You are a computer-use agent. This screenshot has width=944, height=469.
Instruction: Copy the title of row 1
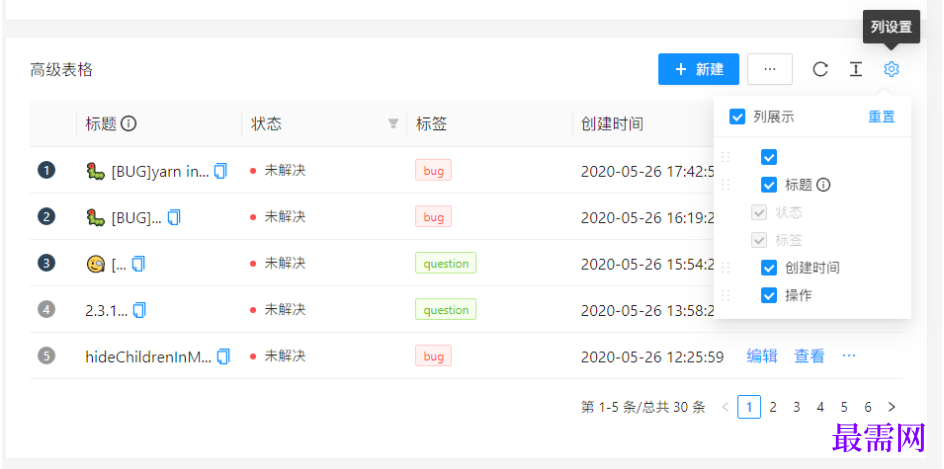pos(221,171)
